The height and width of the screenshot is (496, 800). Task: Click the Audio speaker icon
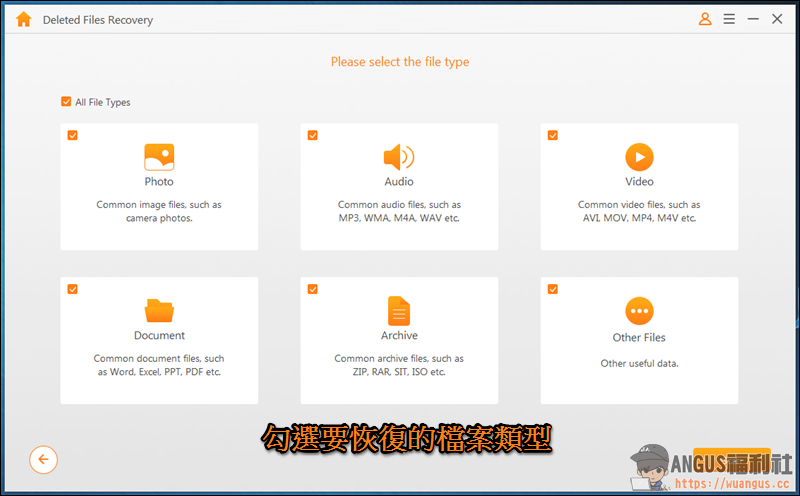(399, 157)
